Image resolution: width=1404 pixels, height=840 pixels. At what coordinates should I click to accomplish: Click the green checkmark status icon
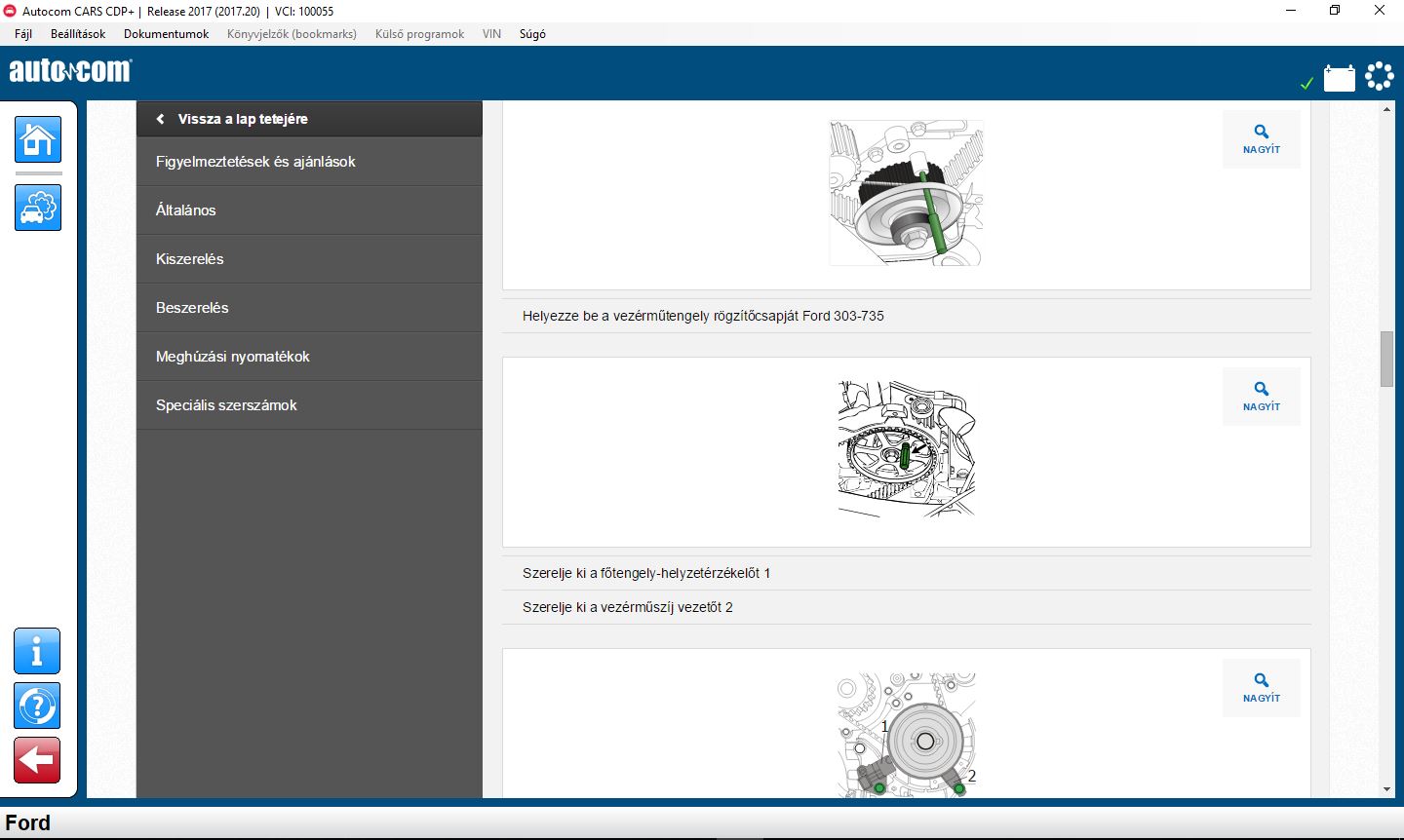[1306, 84]
